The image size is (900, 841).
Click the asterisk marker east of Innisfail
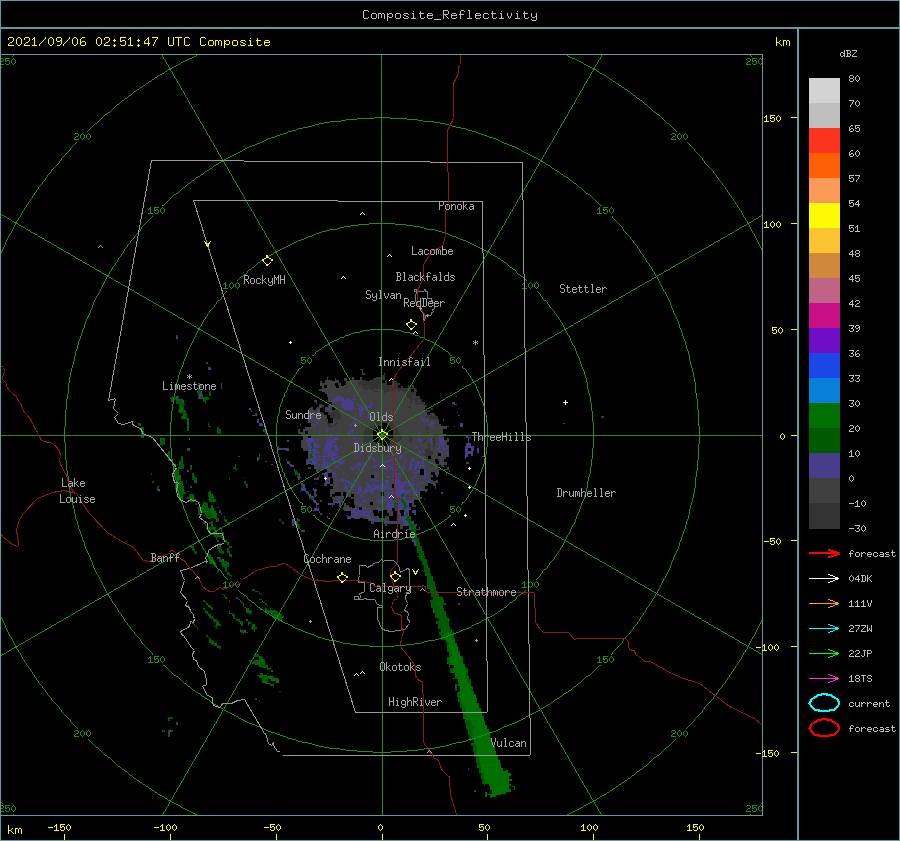(475, 343)
